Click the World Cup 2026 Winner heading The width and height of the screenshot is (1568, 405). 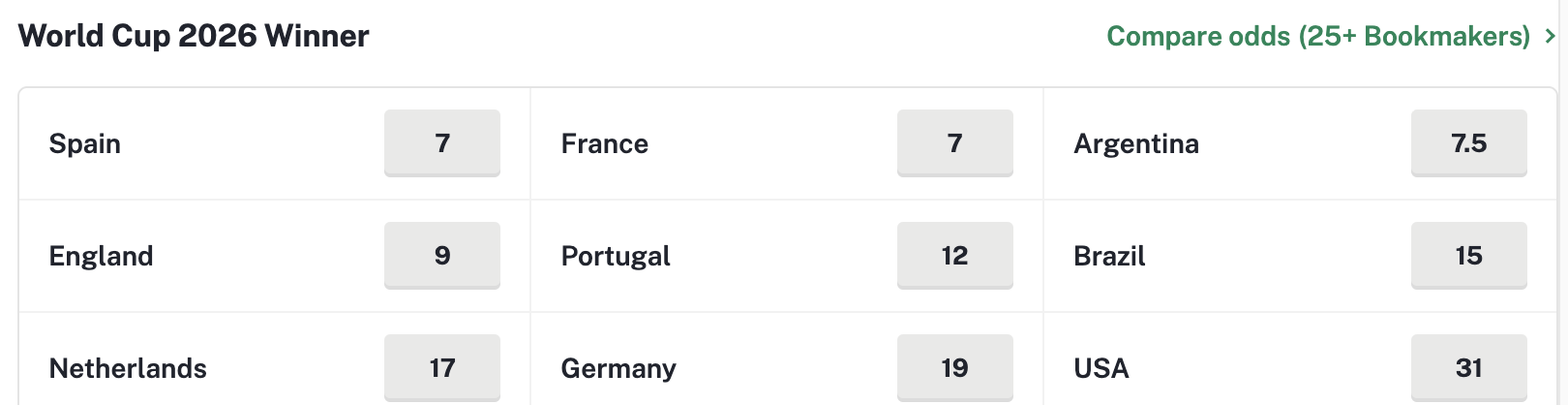(194, 36)
